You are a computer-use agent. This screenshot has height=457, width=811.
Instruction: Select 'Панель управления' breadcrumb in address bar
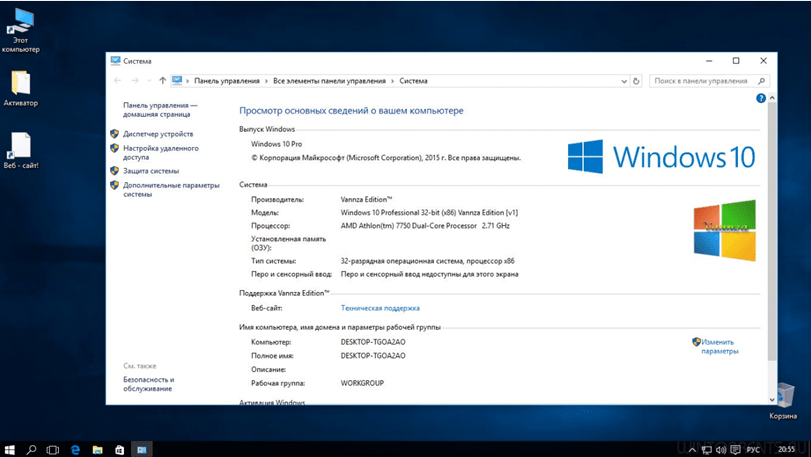[x=226, y=81]
